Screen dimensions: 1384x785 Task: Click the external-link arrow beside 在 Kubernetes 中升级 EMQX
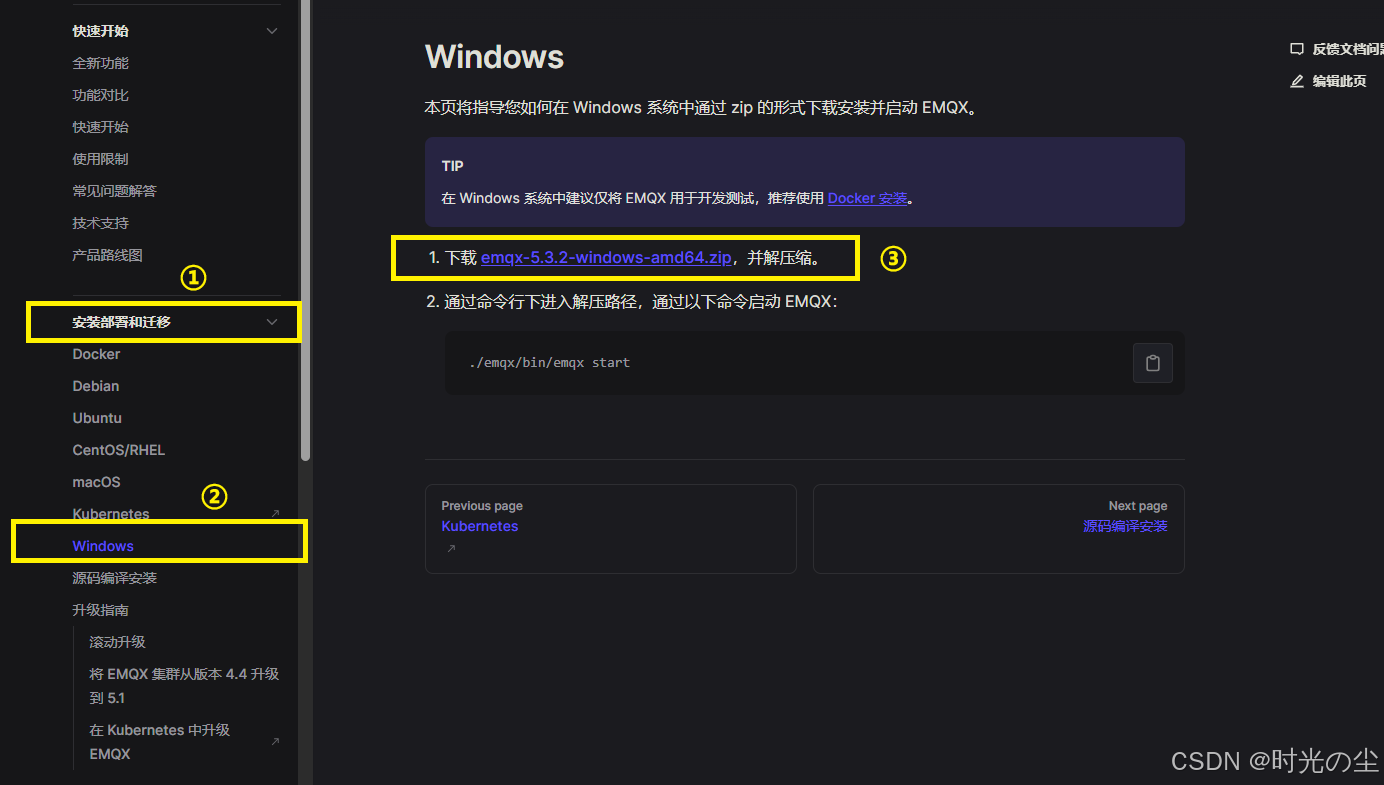pyautogui.click(x=275, y=742)
